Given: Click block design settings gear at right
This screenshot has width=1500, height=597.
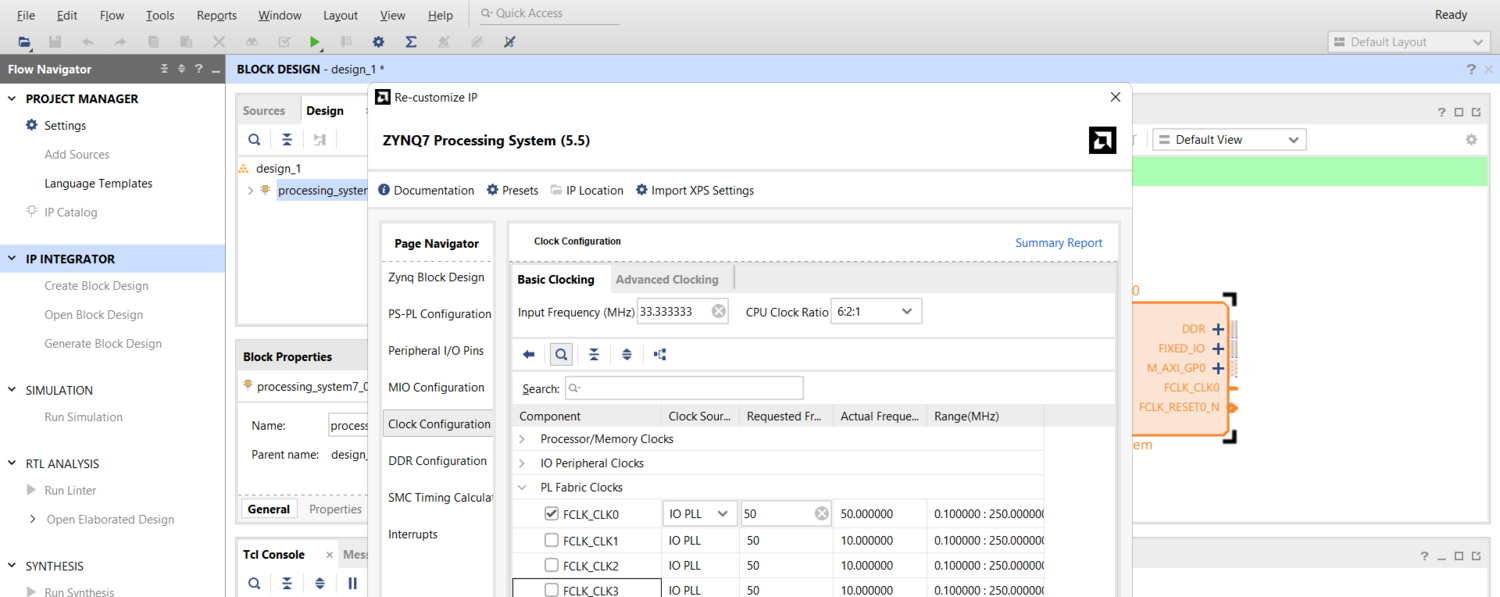Looking at the screenshot, I should click(x=1471, y=140).
